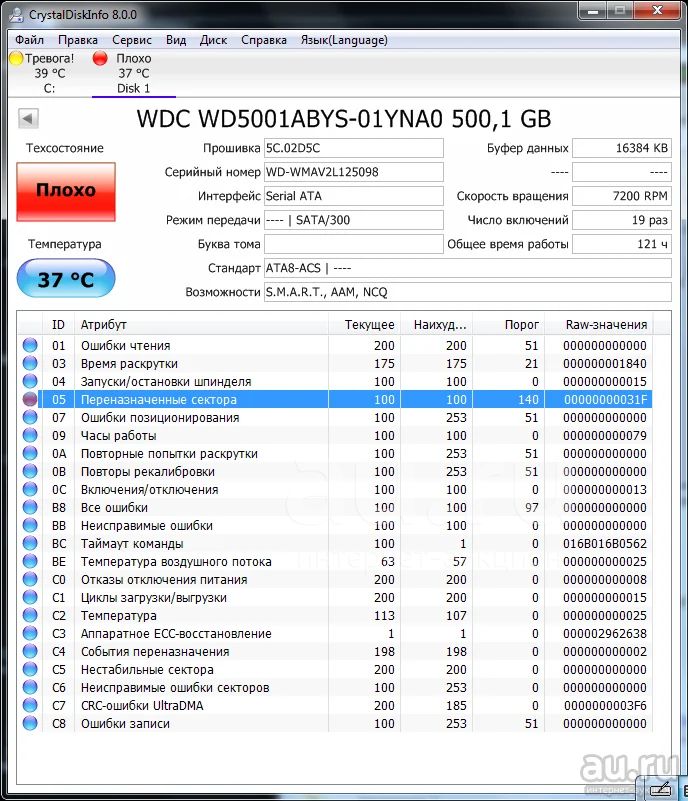Click the previous disk arrow button
This screenshot has height=801, width=688.
click(x=28, y=119)
